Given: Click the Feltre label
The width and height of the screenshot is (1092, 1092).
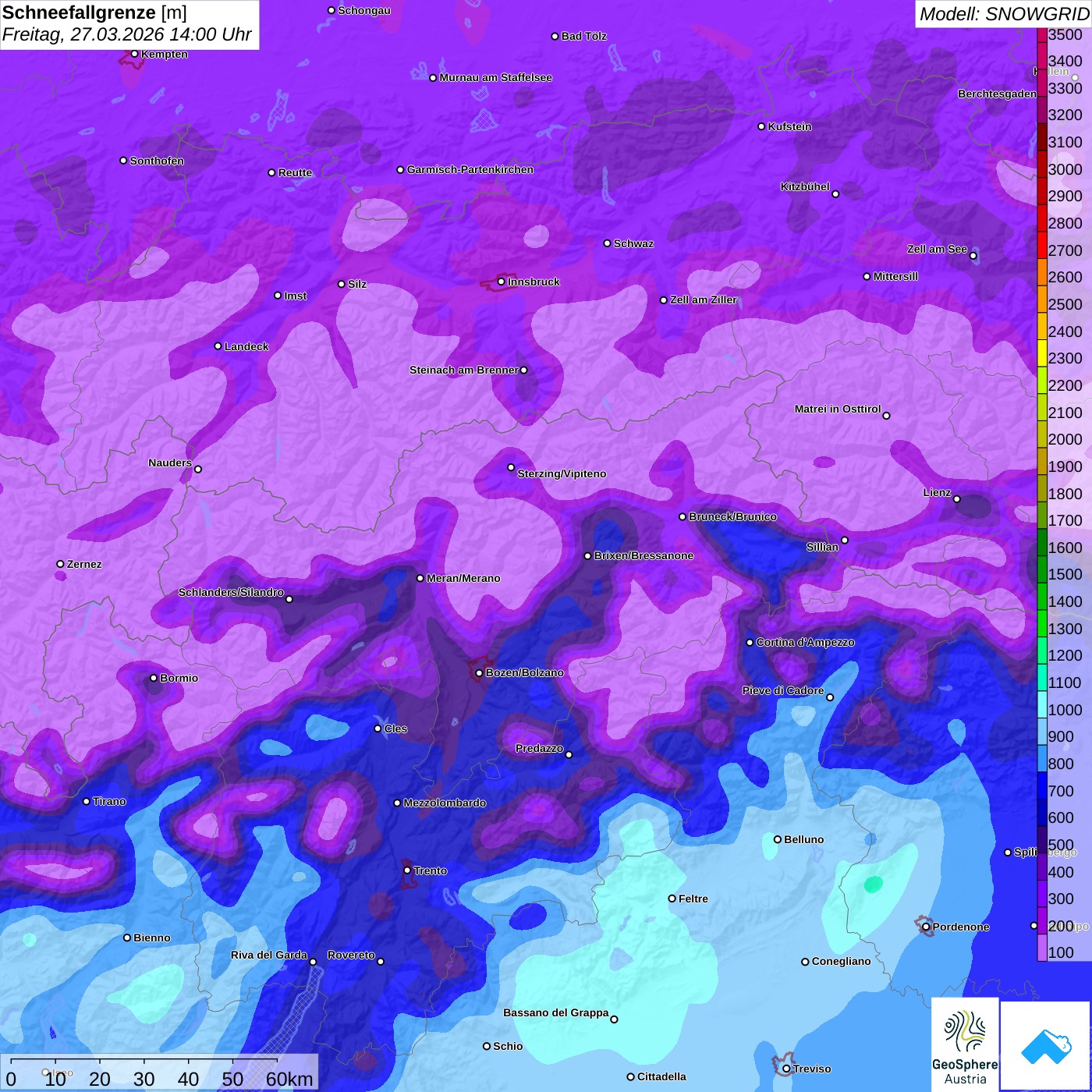Looking at the screenshot, I should pos(693,899).
